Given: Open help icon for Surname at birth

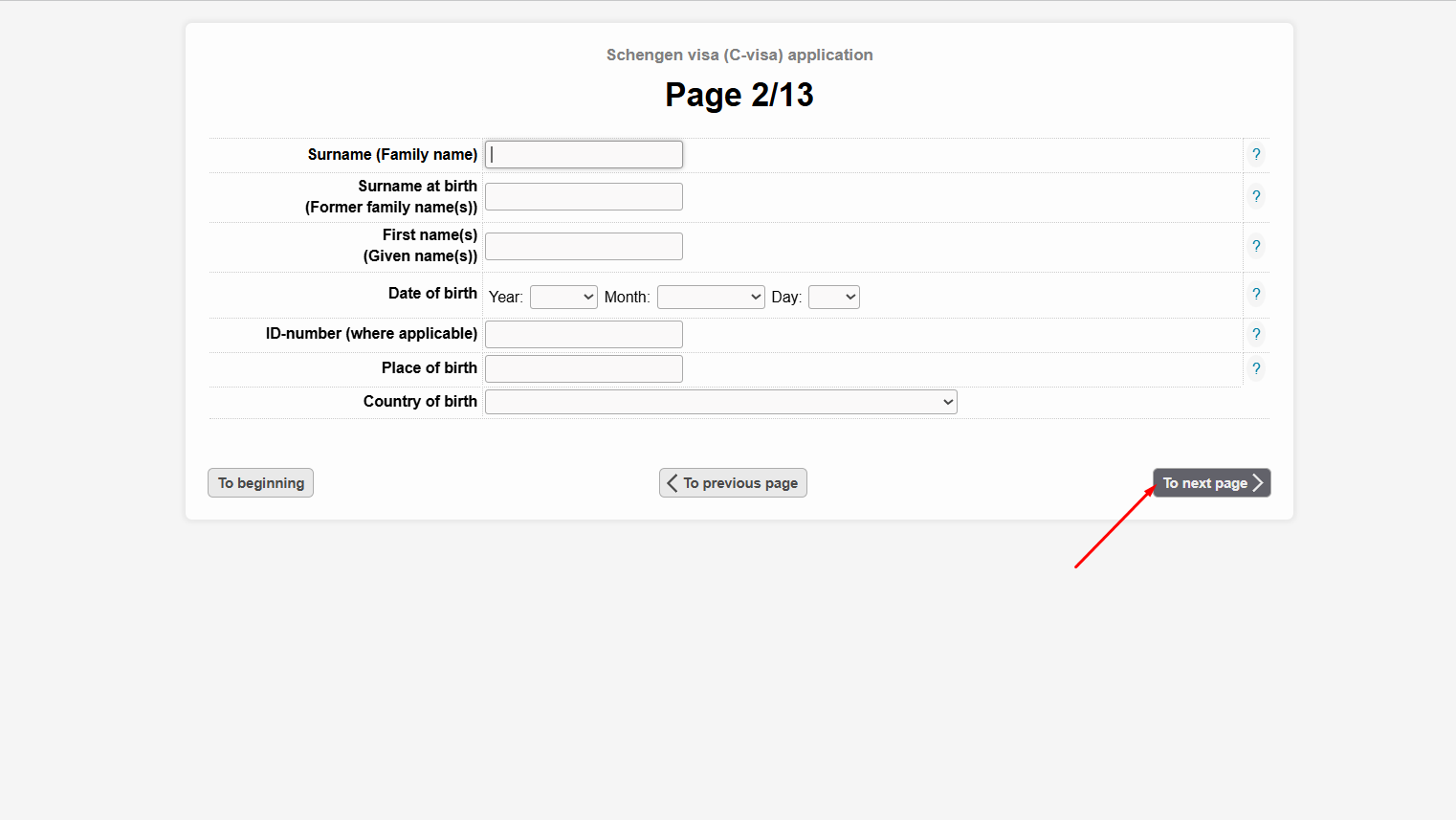Looking at the screenshot, I should tap(1256, 196).
